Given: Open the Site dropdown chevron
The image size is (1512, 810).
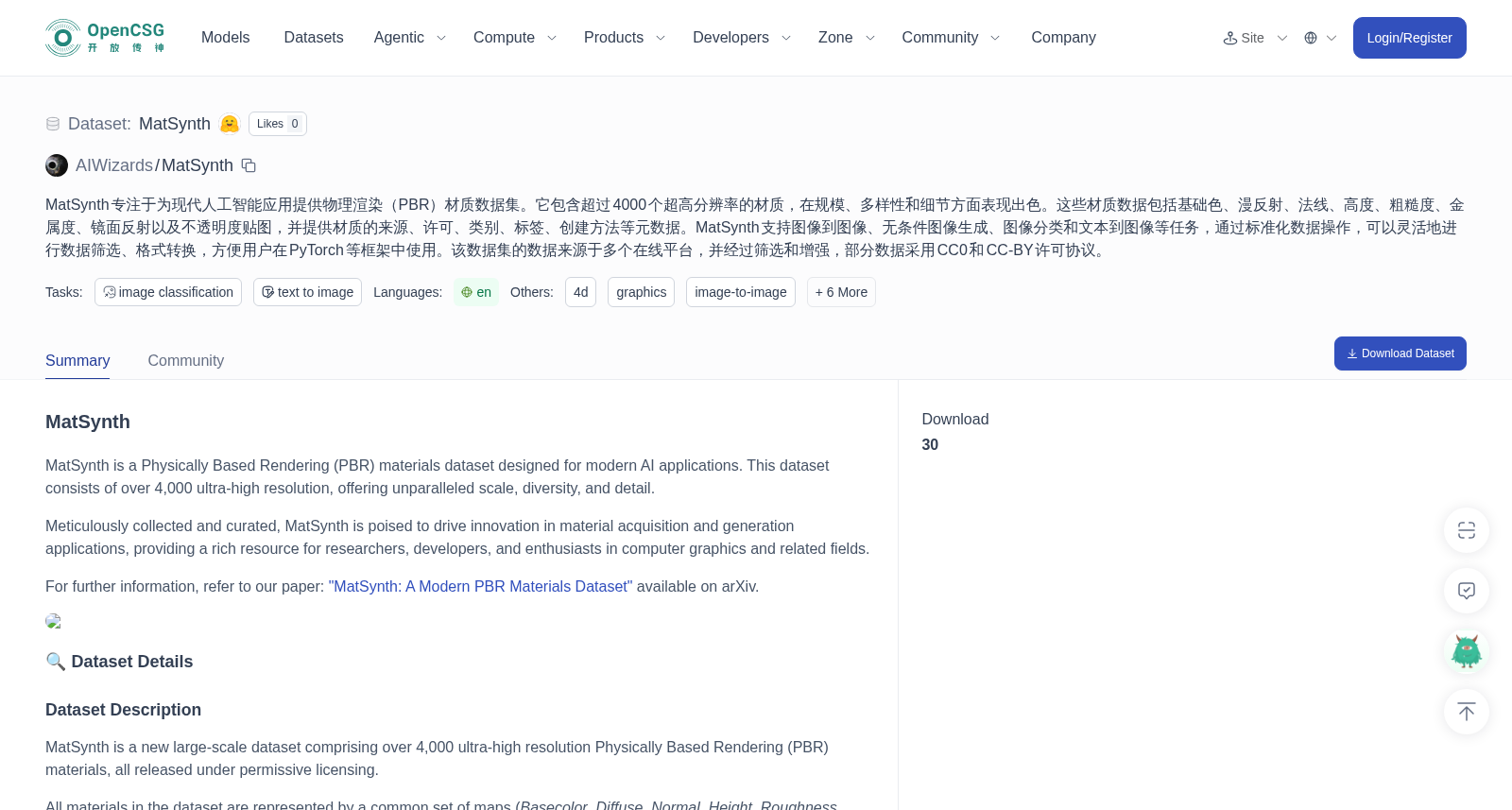Looking at the screenshot, I should pos(1282,38).
